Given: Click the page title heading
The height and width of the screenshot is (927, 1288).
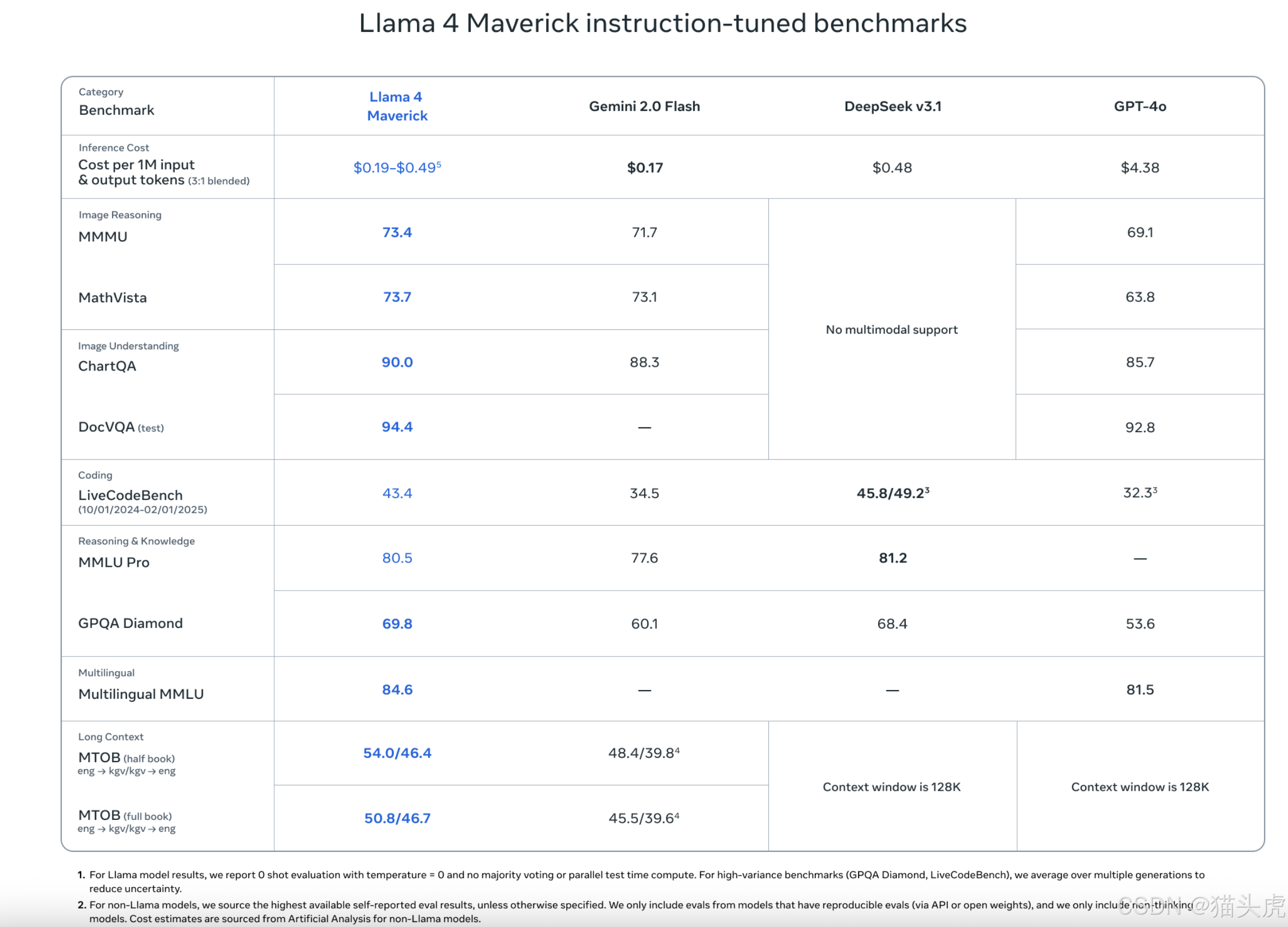Looking at the screenshot, I should coord(663,23).
